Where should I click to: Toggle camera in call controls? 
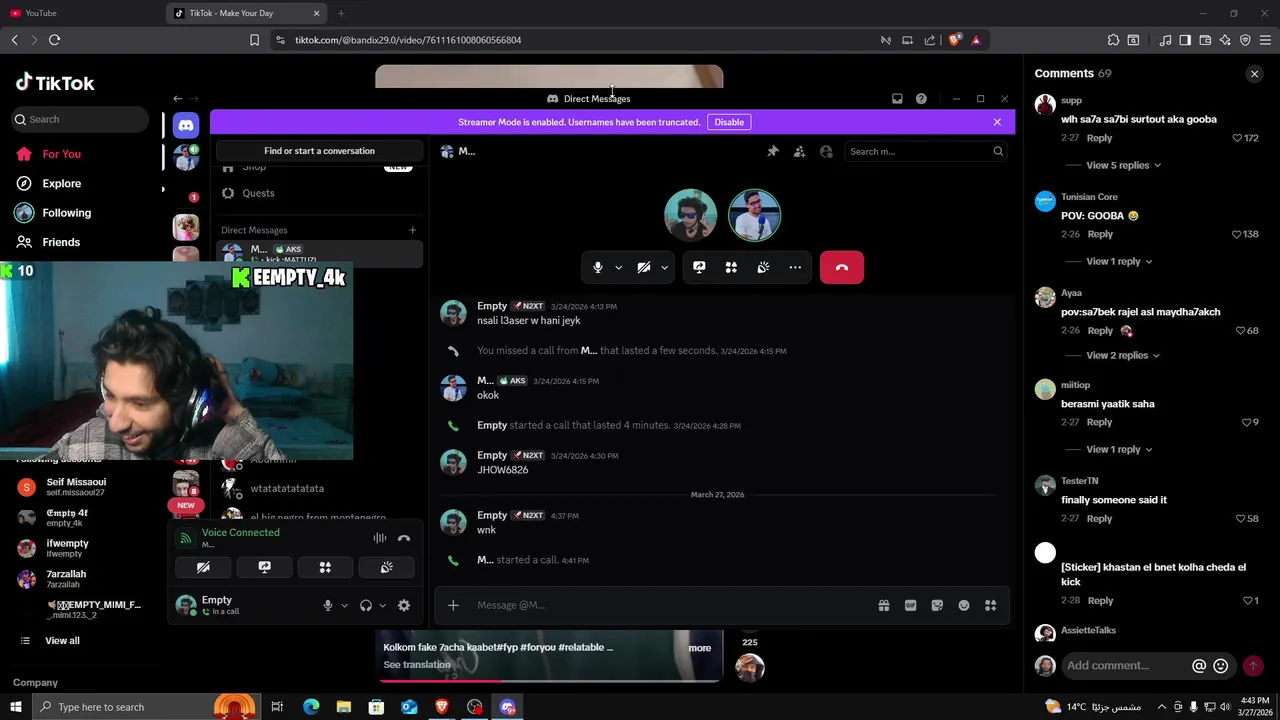click(x=644, y=267)
